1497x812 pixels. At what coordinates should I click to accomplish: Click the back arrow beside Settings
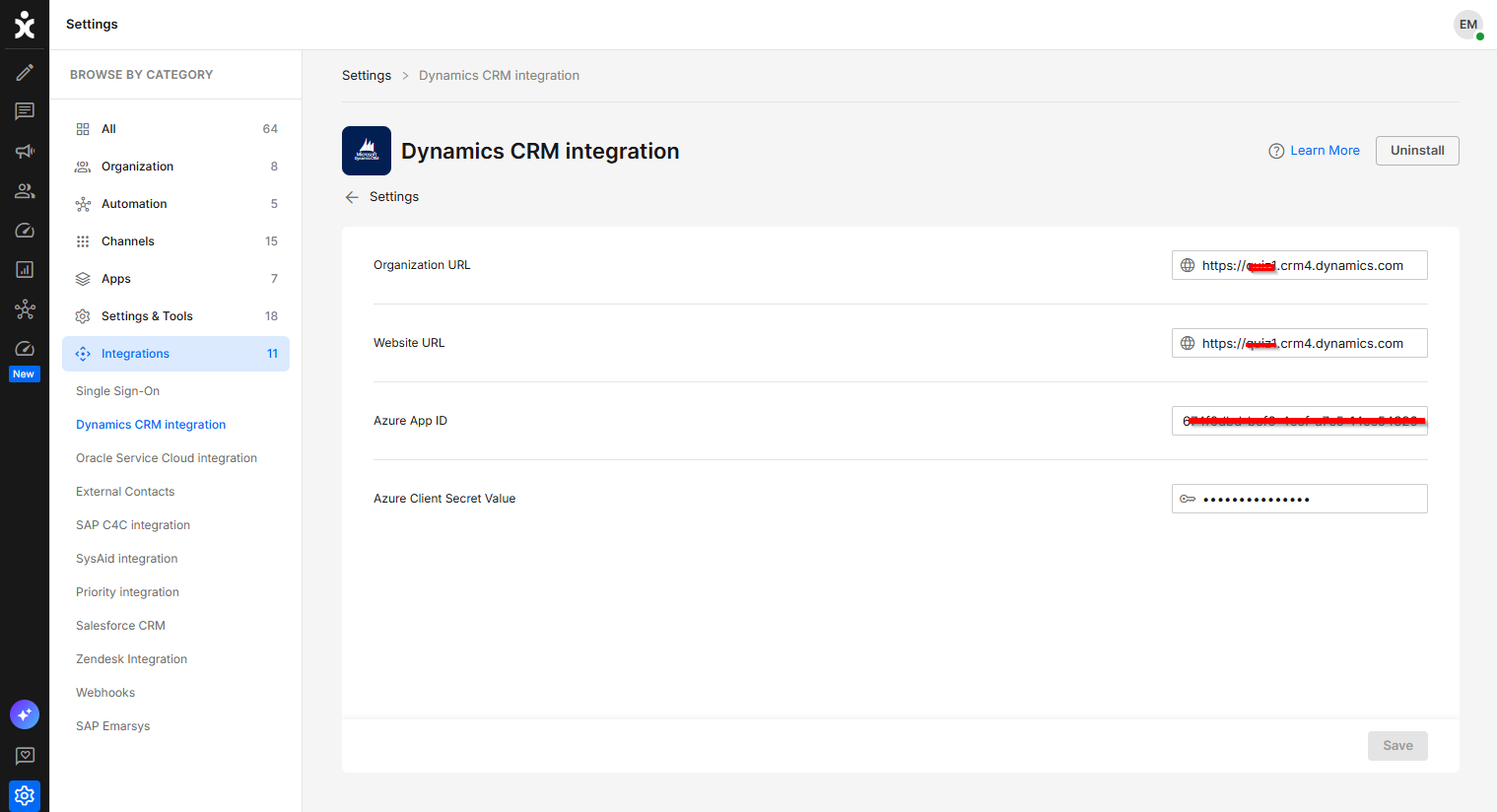(x=352, y=197)
